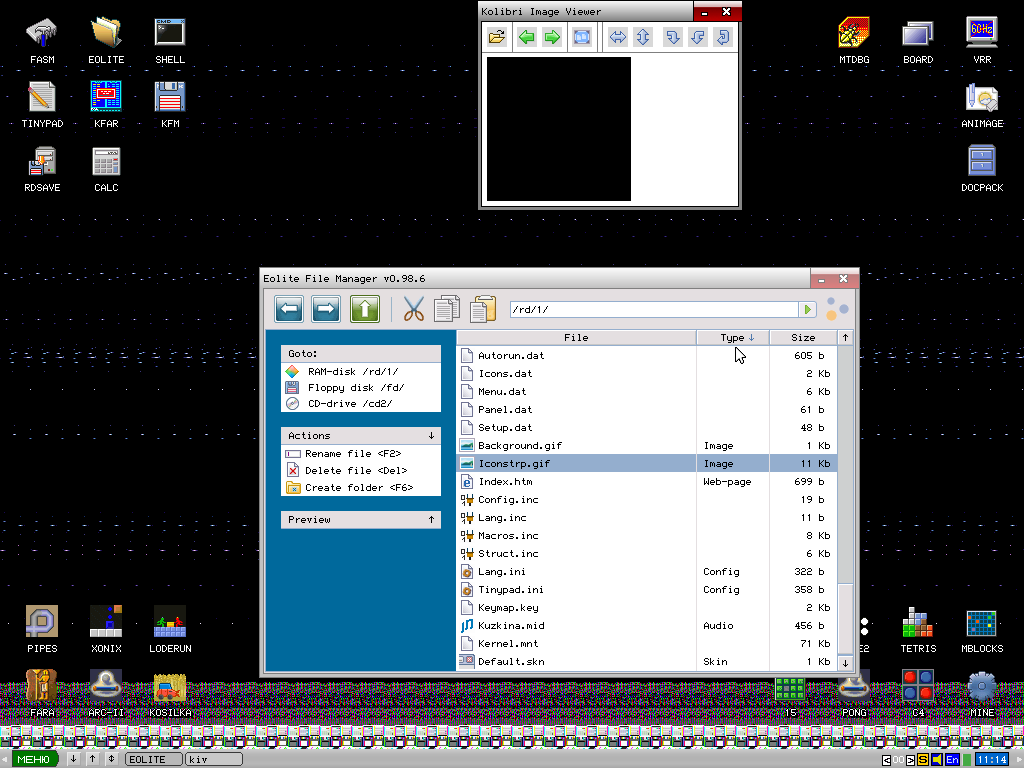Open the MEHIO start menu
Screen dimensions: 1024x768
click(x=35, y=760)
